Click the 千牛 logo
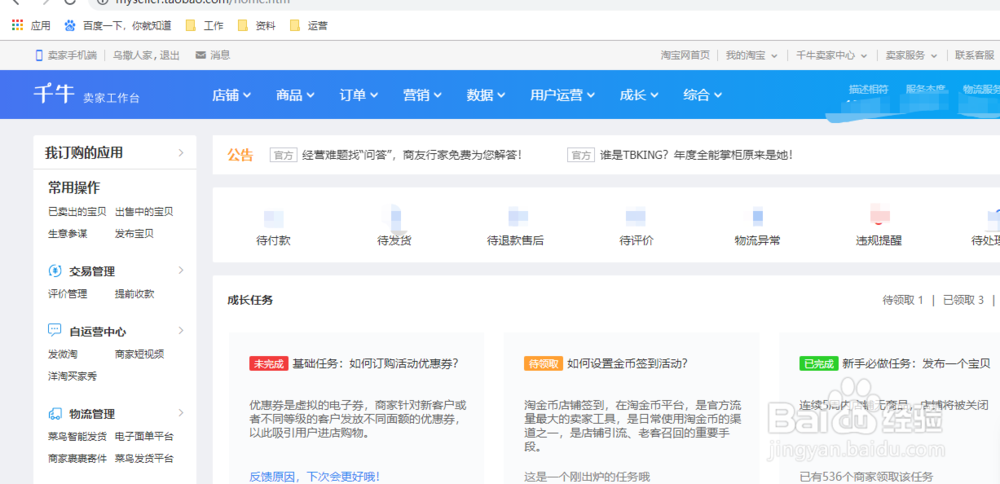The width and height of the screenshot is (1000, 484). tap(54, 94)
